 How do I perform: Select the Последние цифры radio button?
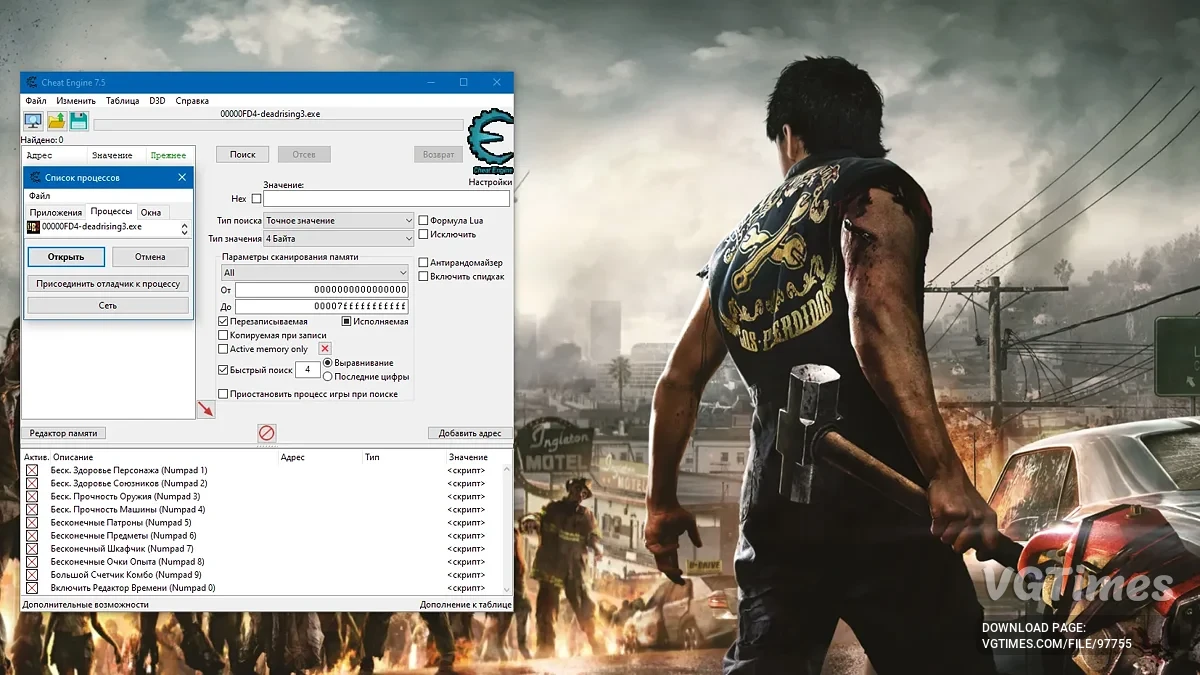[327, 376]
